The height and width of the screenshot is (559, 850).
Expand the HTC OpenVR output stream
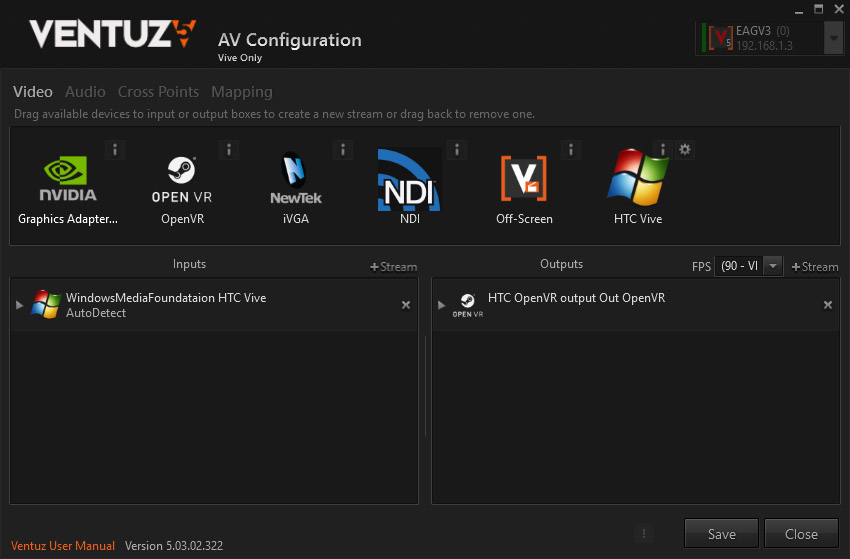441,305
